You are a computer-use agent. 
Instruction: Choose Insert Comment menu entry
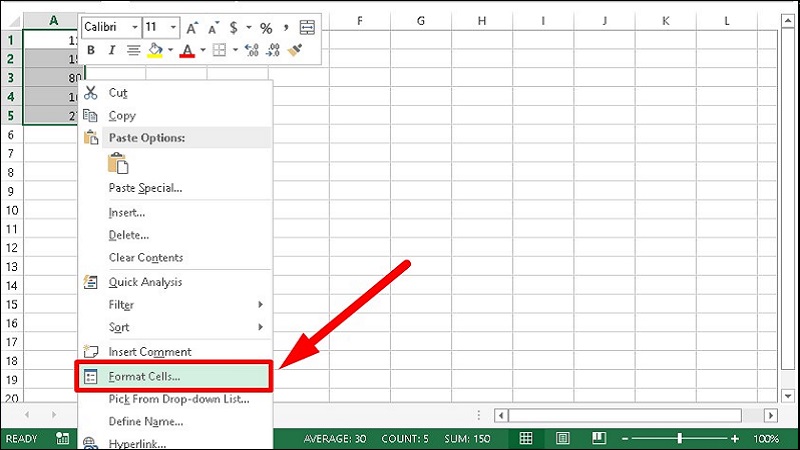174,352
